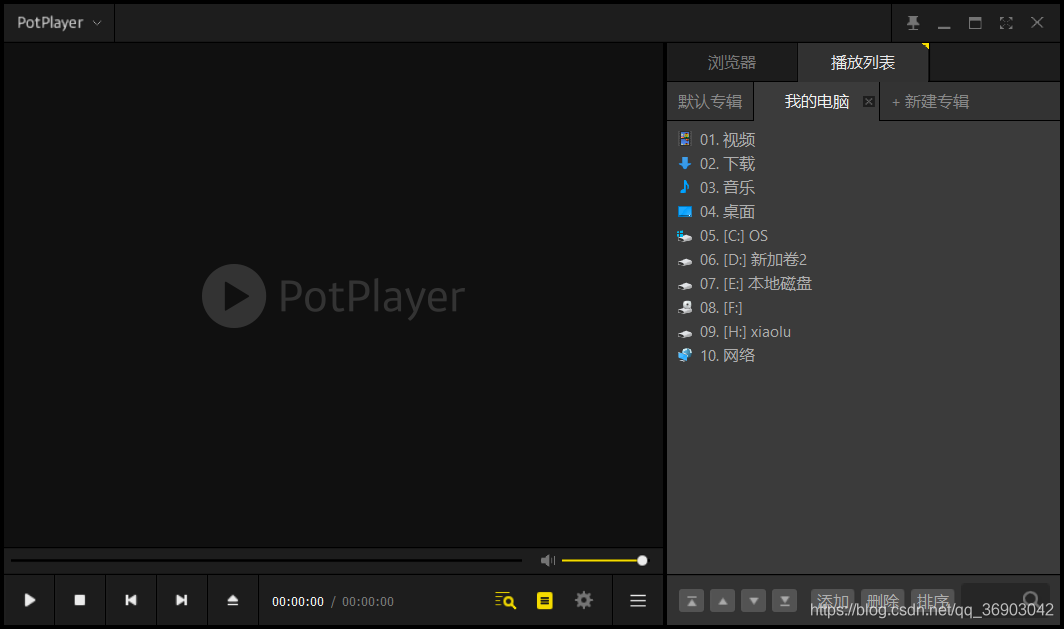Select the 默认专辑 album tab

click(710, 101)
